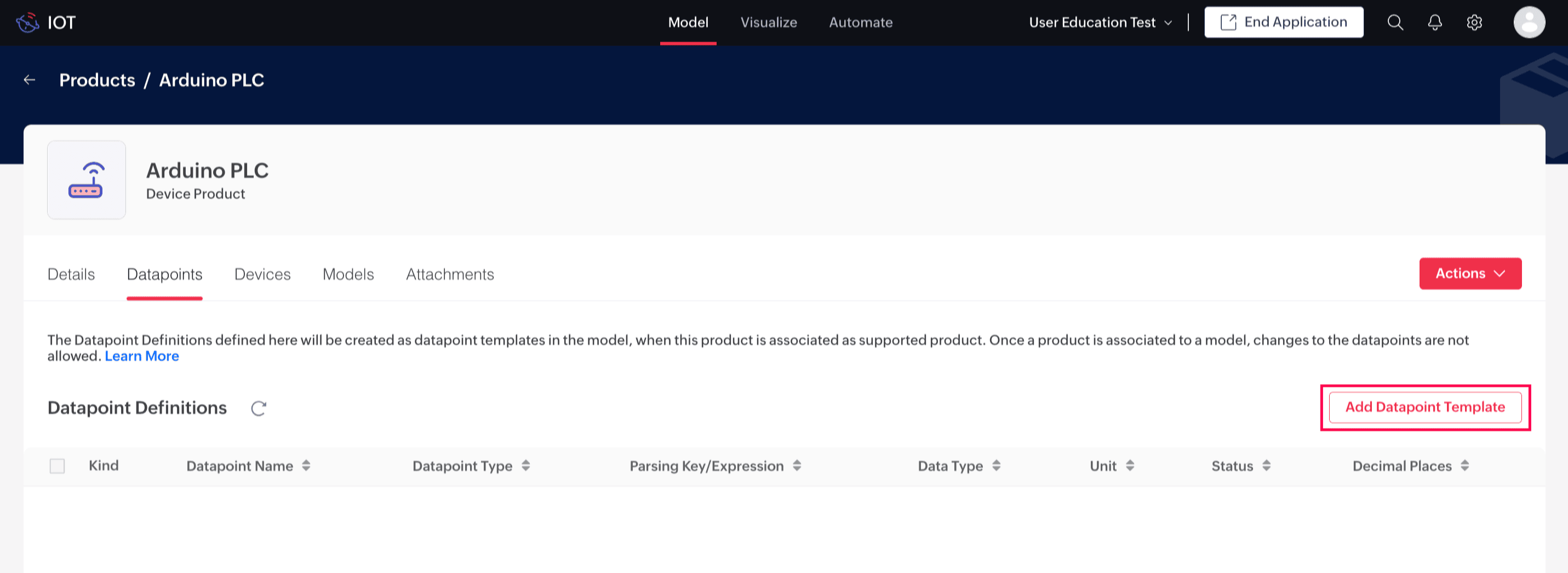Open the settings gear icon
Screen dimensions: 1568x573
(1474, 22)
